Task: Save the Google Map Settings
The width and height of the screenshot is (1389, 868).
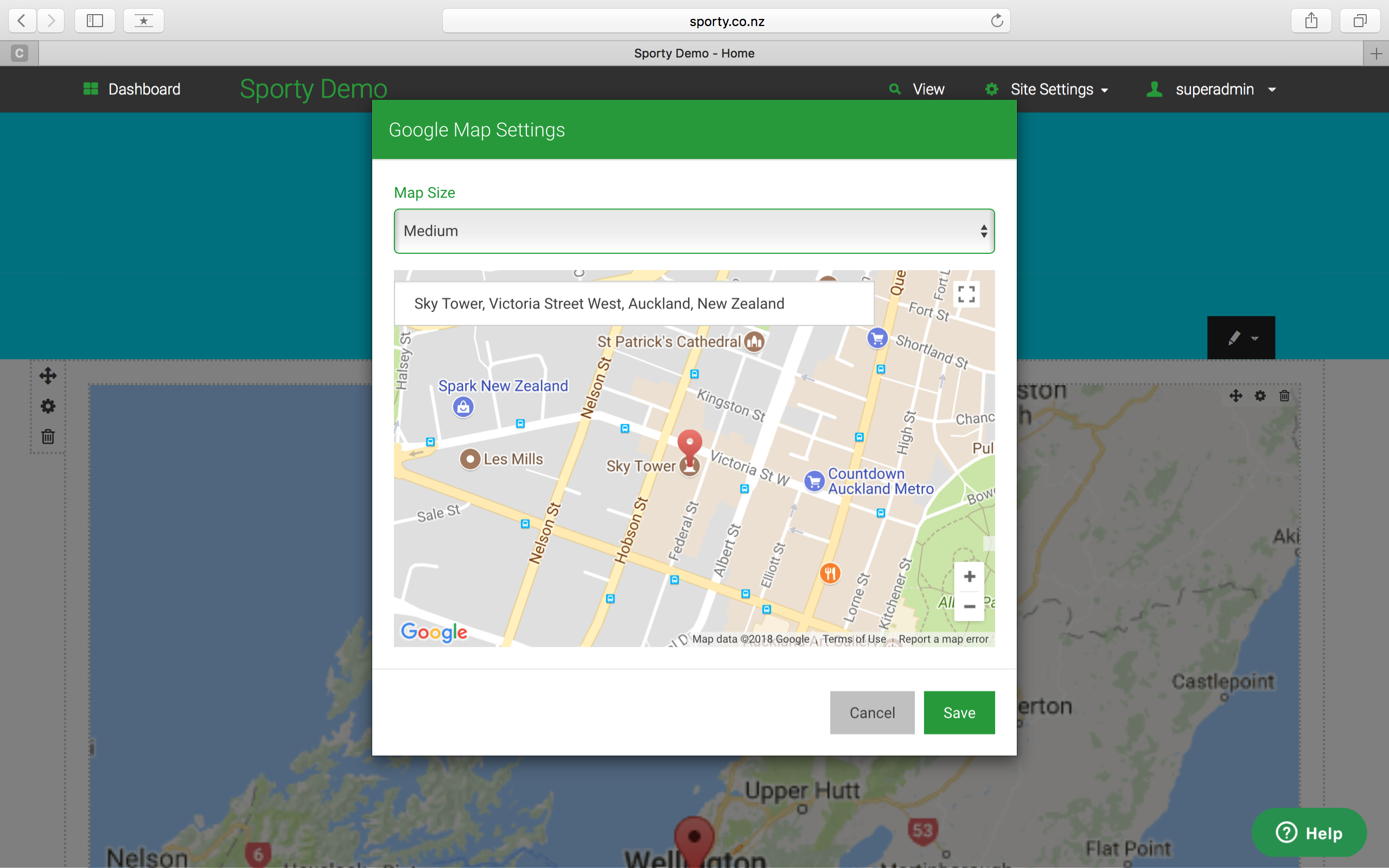Action: tap(959, 712)
